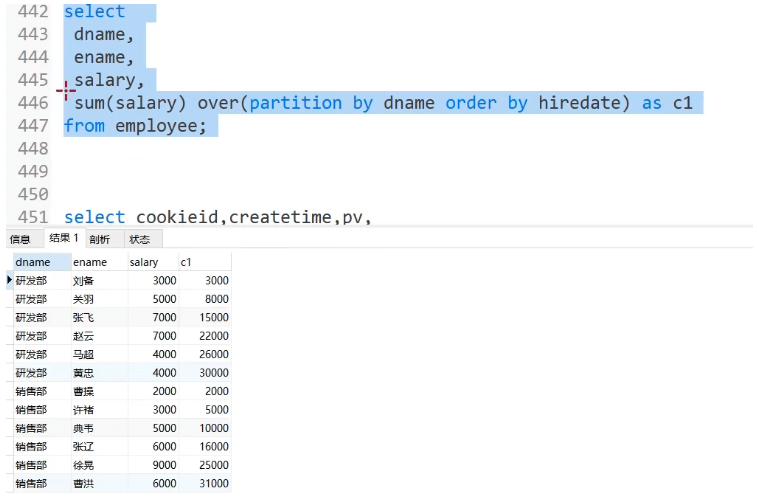Click the c1 value 26000
Viewport: 757px width, 502px height.
pos(214,354)
